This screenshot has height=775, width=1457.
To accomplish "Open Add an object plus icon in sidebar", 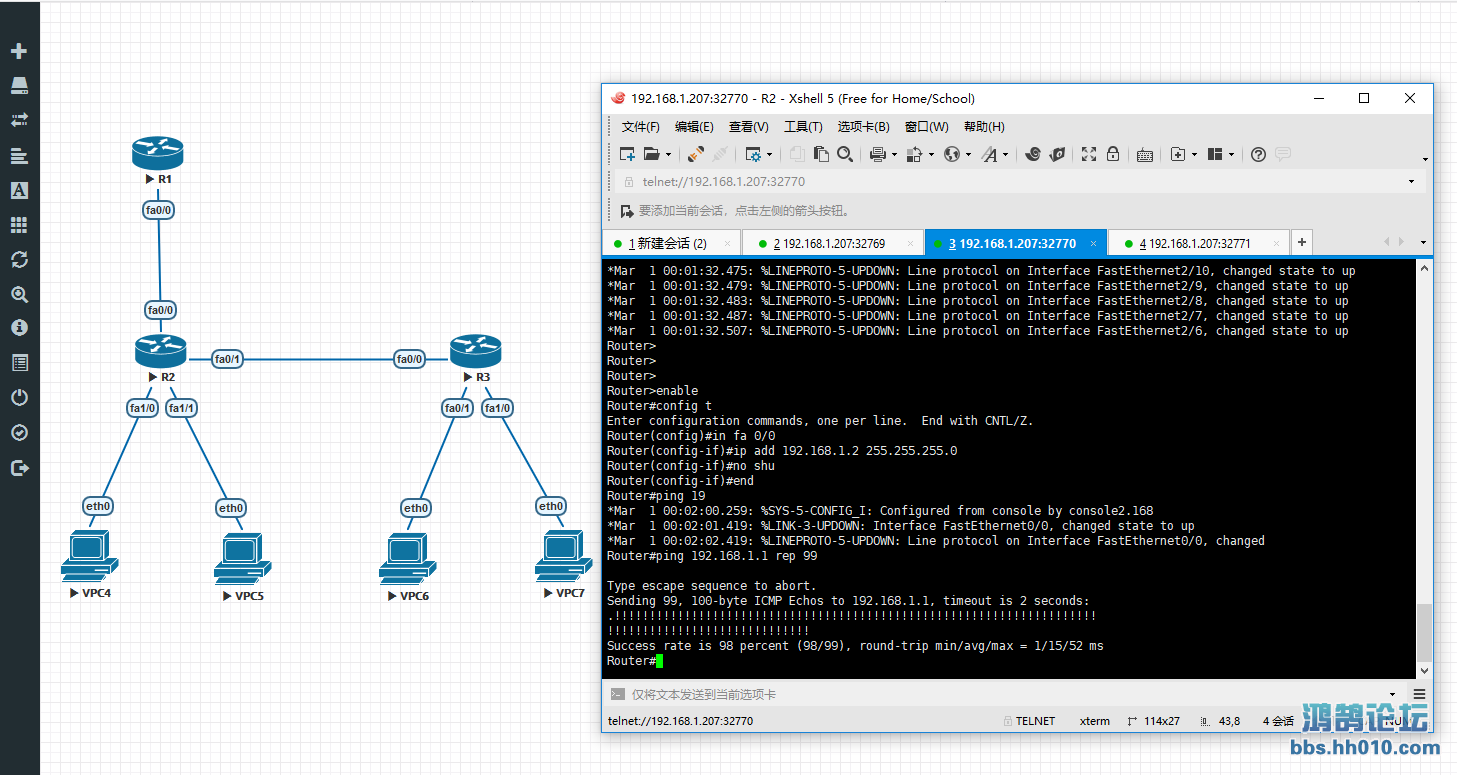I will click(x=19, y=51).
